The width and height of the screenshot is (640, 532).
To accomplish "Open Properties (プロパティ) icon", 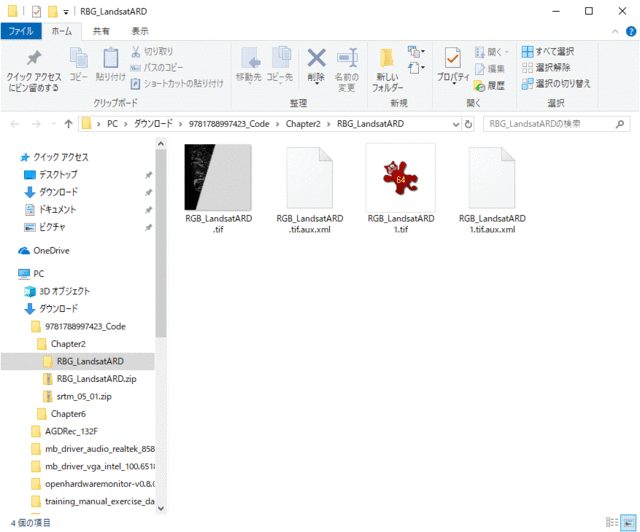I will [x=453, y=65].
